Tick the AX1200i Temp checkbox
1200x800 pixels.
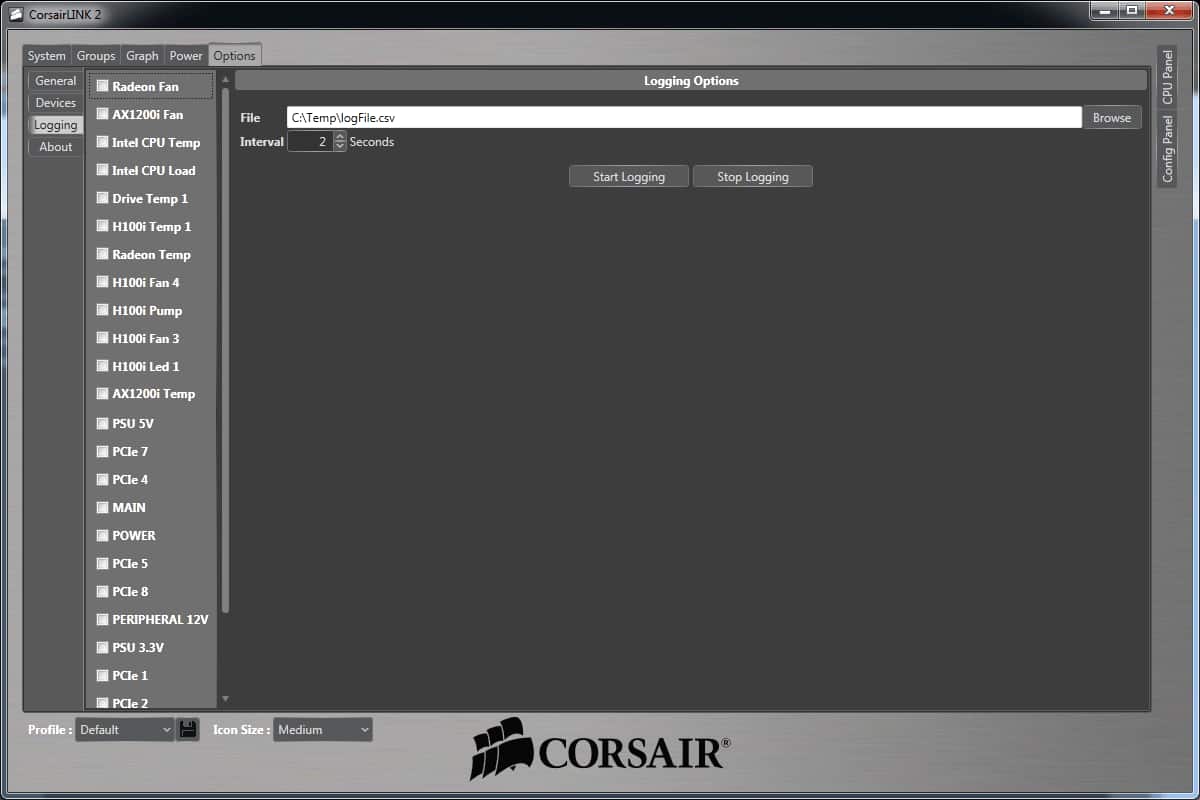pos(102,394)
